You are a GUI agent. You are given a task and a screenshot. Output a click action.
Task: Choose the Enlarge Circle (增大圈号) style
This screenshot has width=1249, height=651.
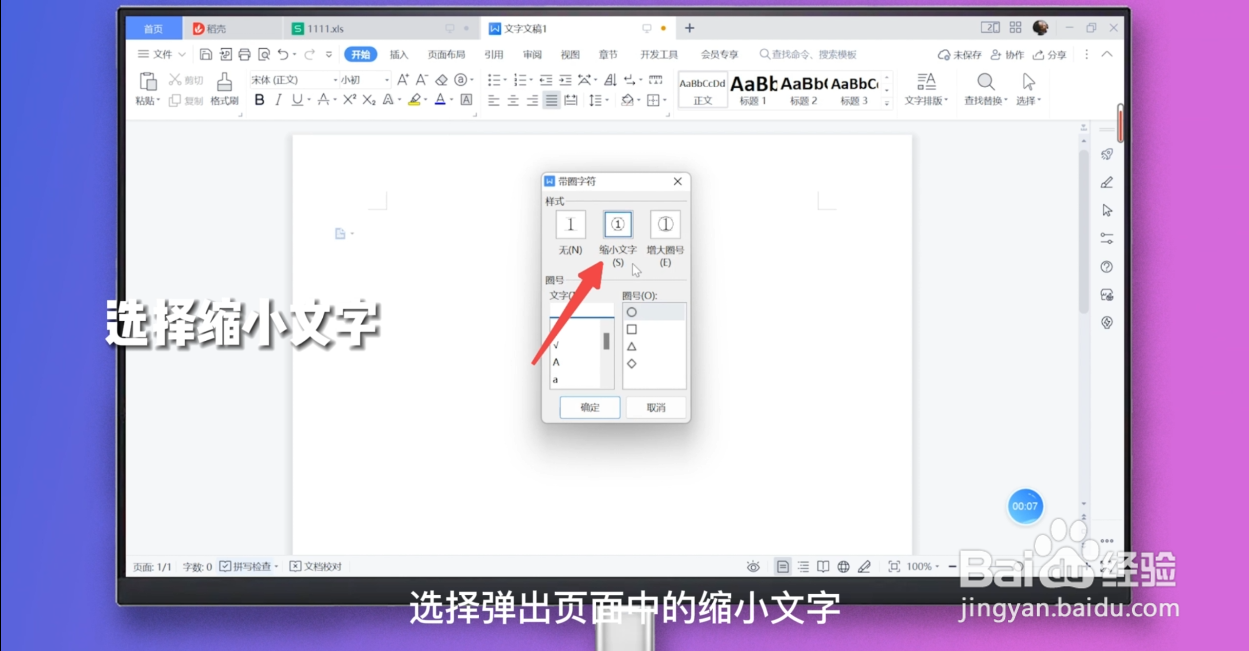pos(665,225)
